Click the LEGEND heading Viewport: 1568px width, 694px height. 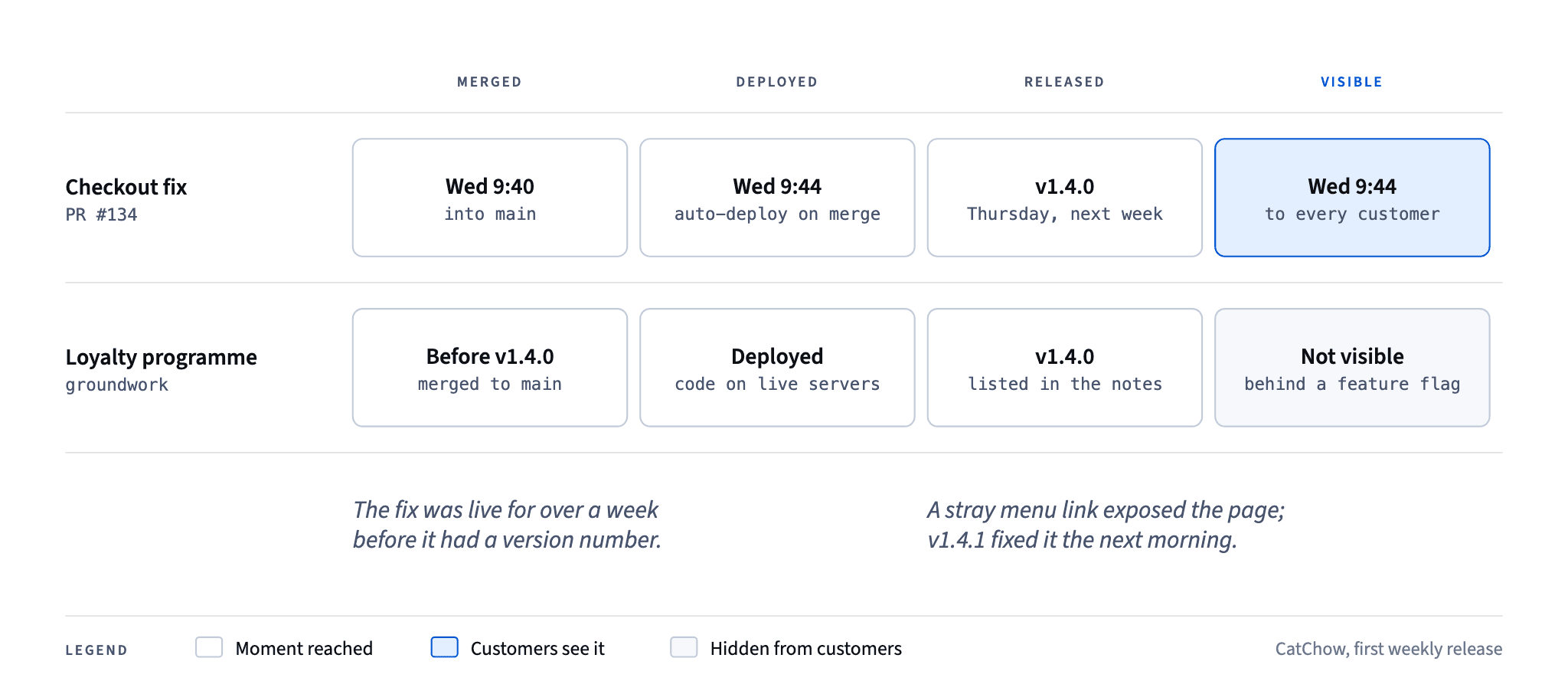point(96,650)
